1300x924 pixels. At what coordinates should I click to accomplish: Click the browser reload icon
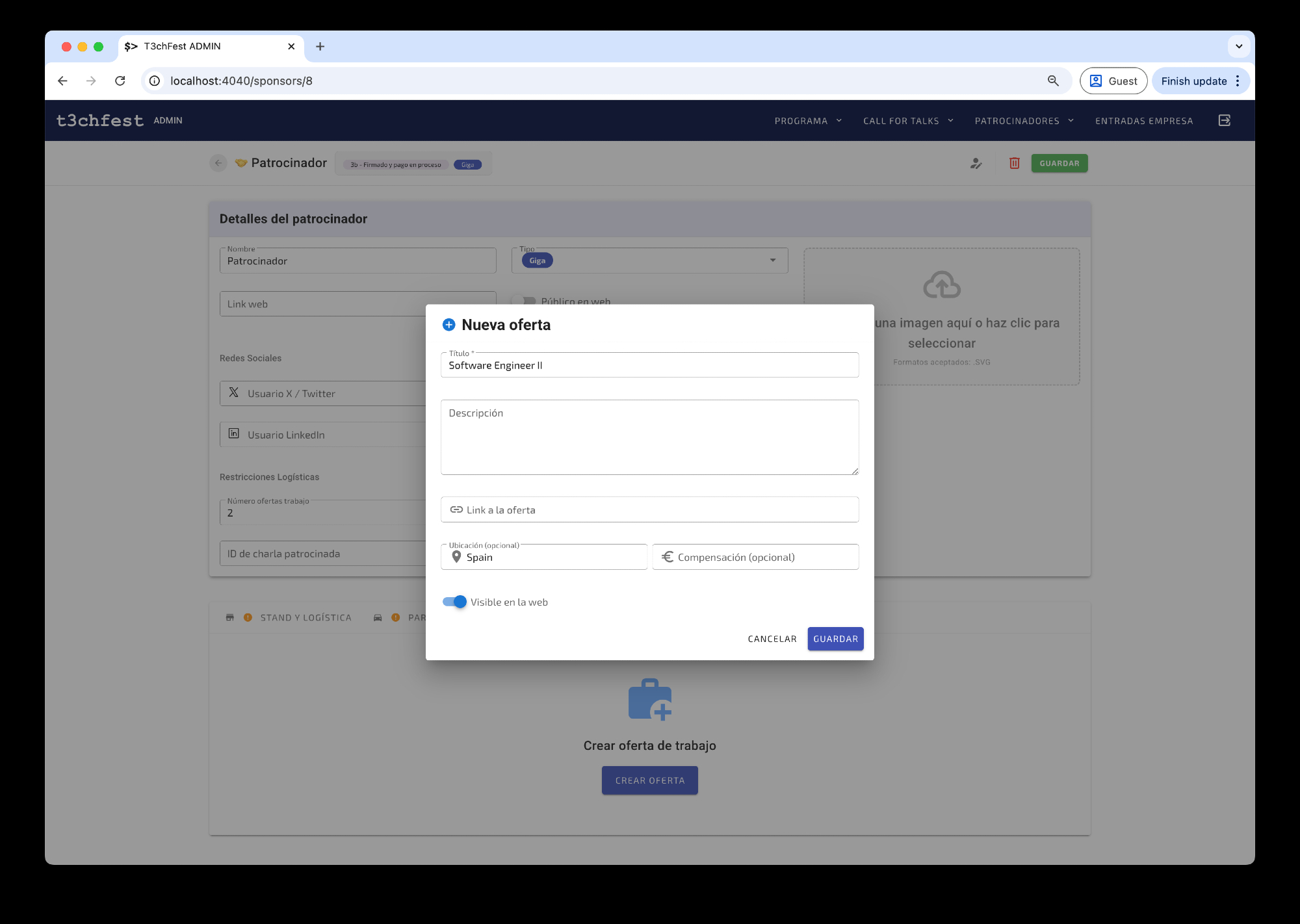[x=120, y=81]
